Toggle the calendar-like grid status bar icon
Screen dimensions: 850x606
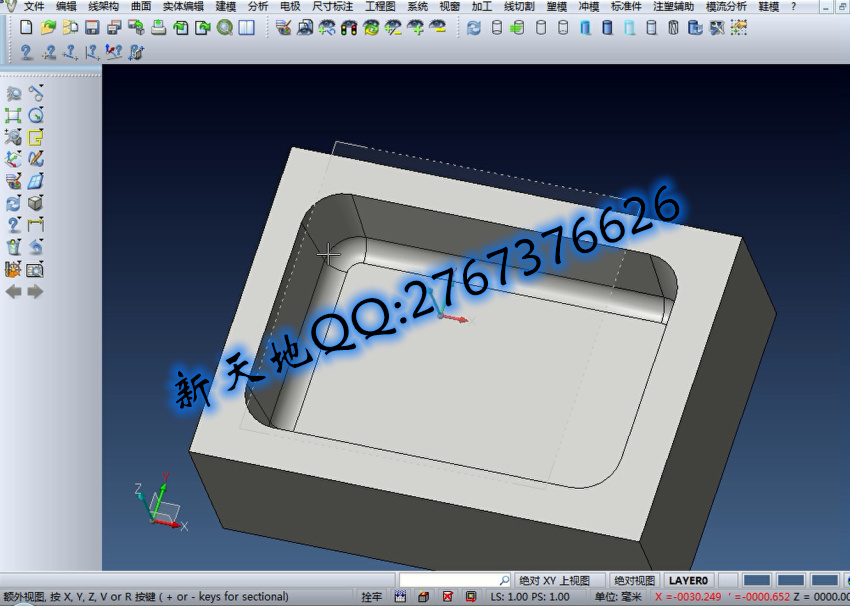[401, 597]
